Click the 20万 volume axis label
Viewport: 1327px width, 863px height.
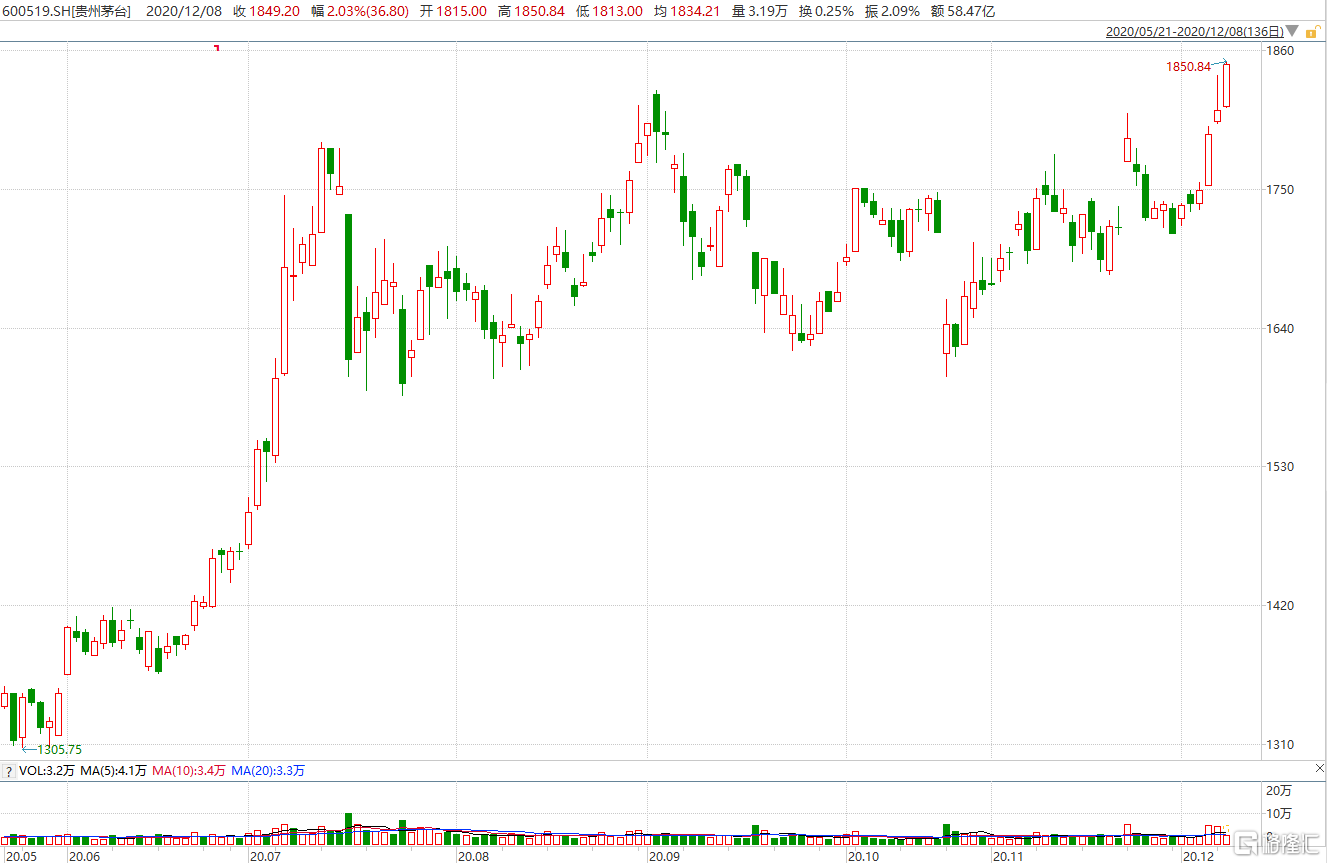(1277, 790)
